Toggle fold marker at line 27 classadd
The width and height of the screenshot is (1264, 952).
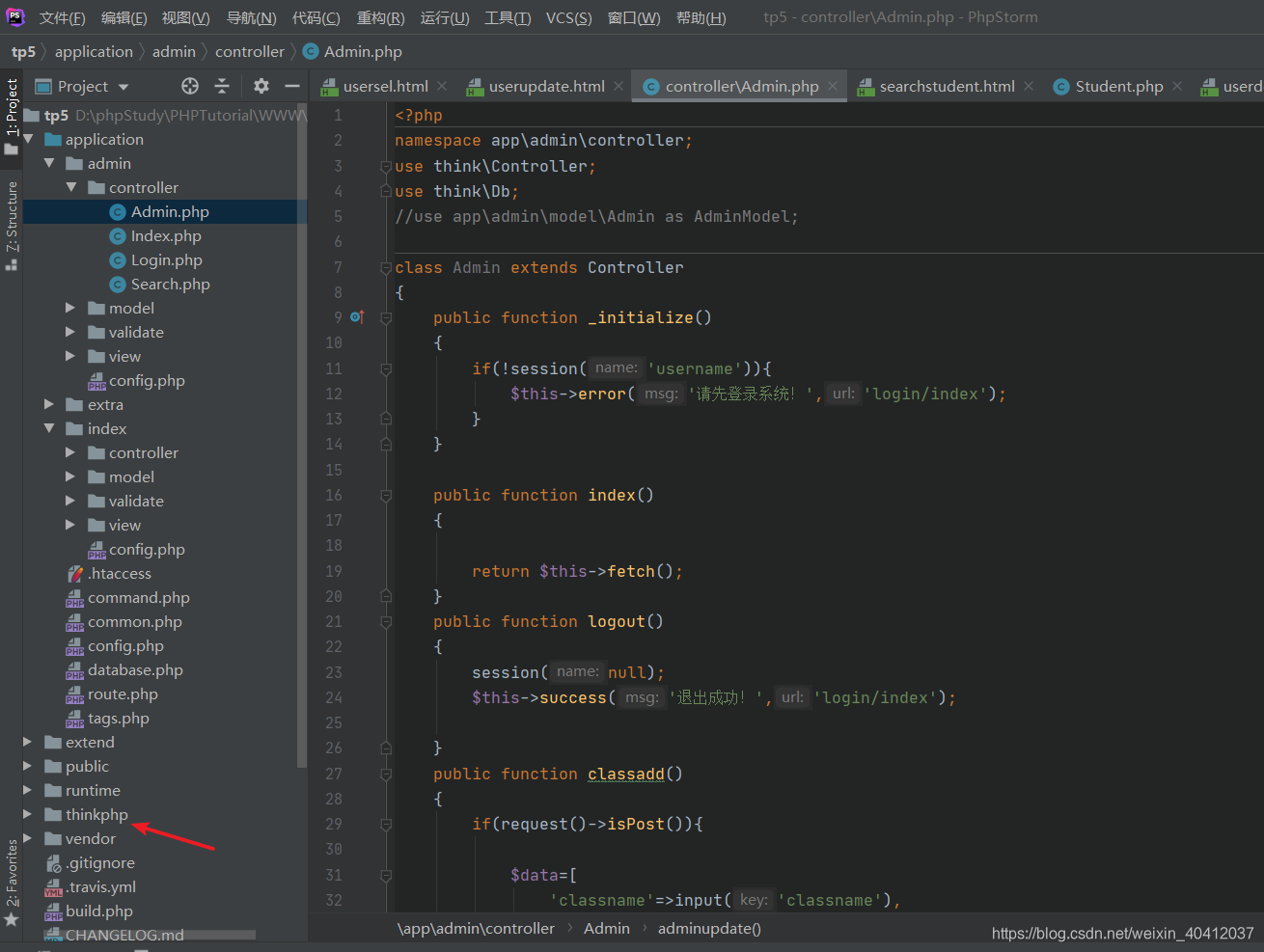point(386,774)
